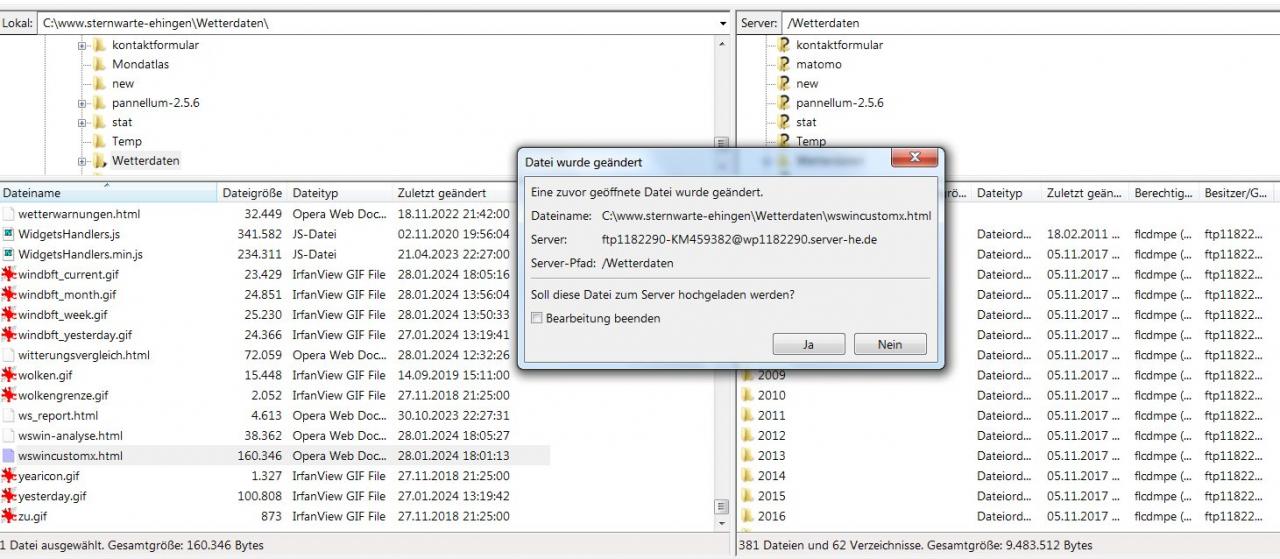Click the local file list scrollbar down arrow
This screenshot has width=1280, height=559.
[722, 525]
